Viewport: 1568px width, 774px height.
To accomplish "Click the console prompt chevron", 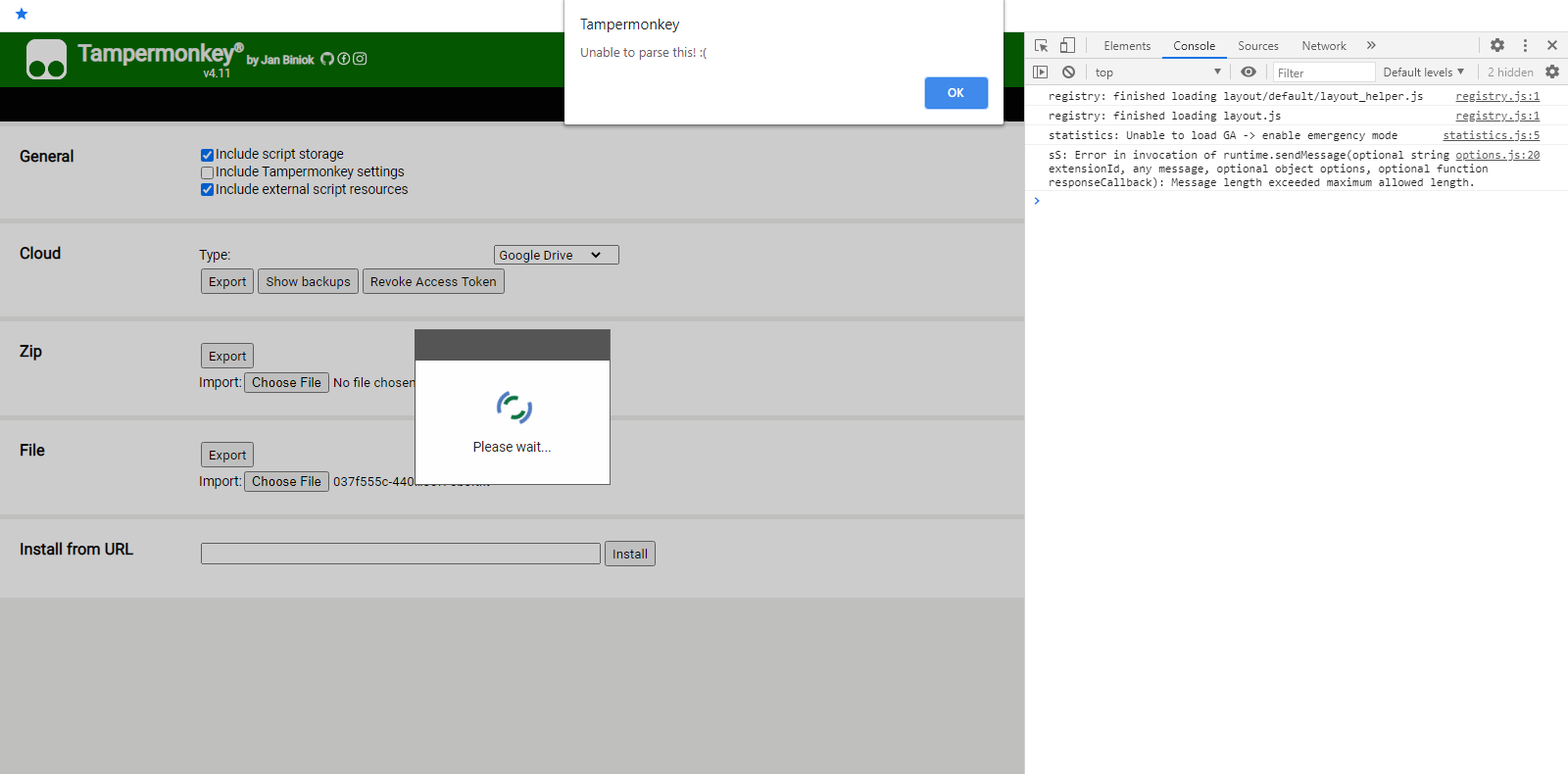I will (1037, 201).
